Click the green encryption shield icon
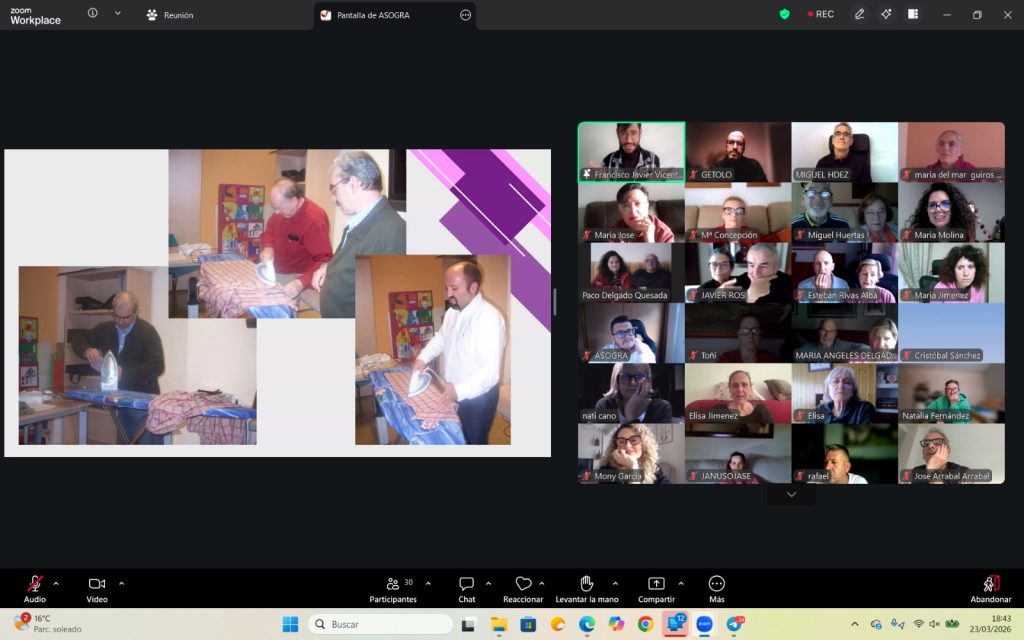 coord(784,14)
